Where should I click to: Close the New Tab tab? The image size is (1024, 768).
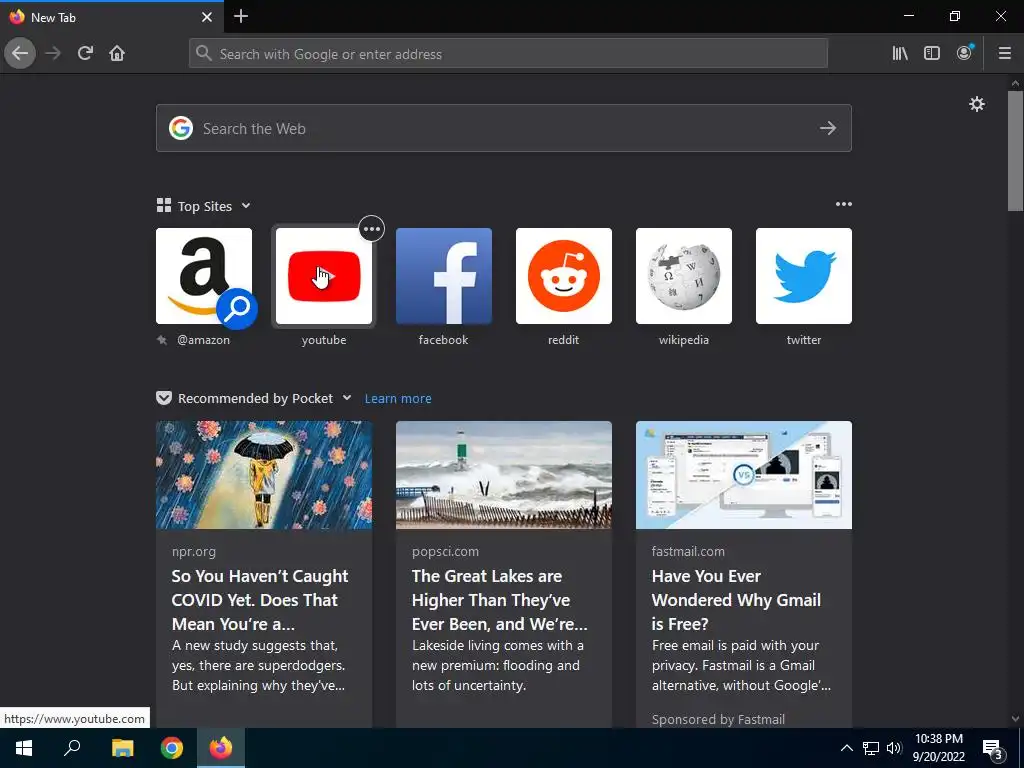206,18
